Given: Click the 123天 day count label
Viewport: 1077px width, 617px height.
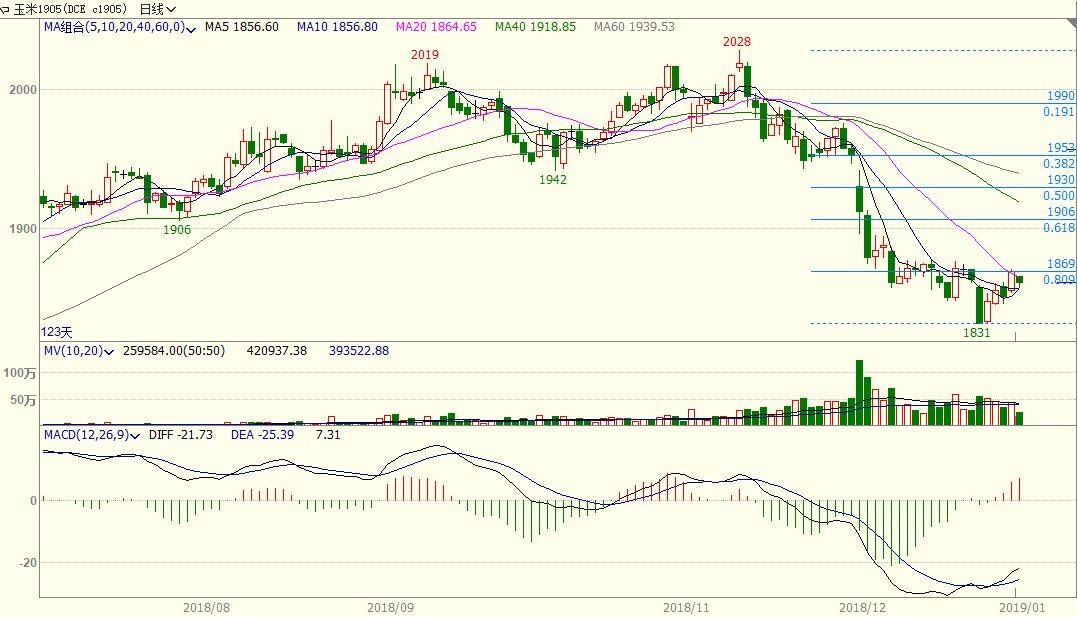Looking at the screenshot, I should pyautogui.click(x=57, y=331).
